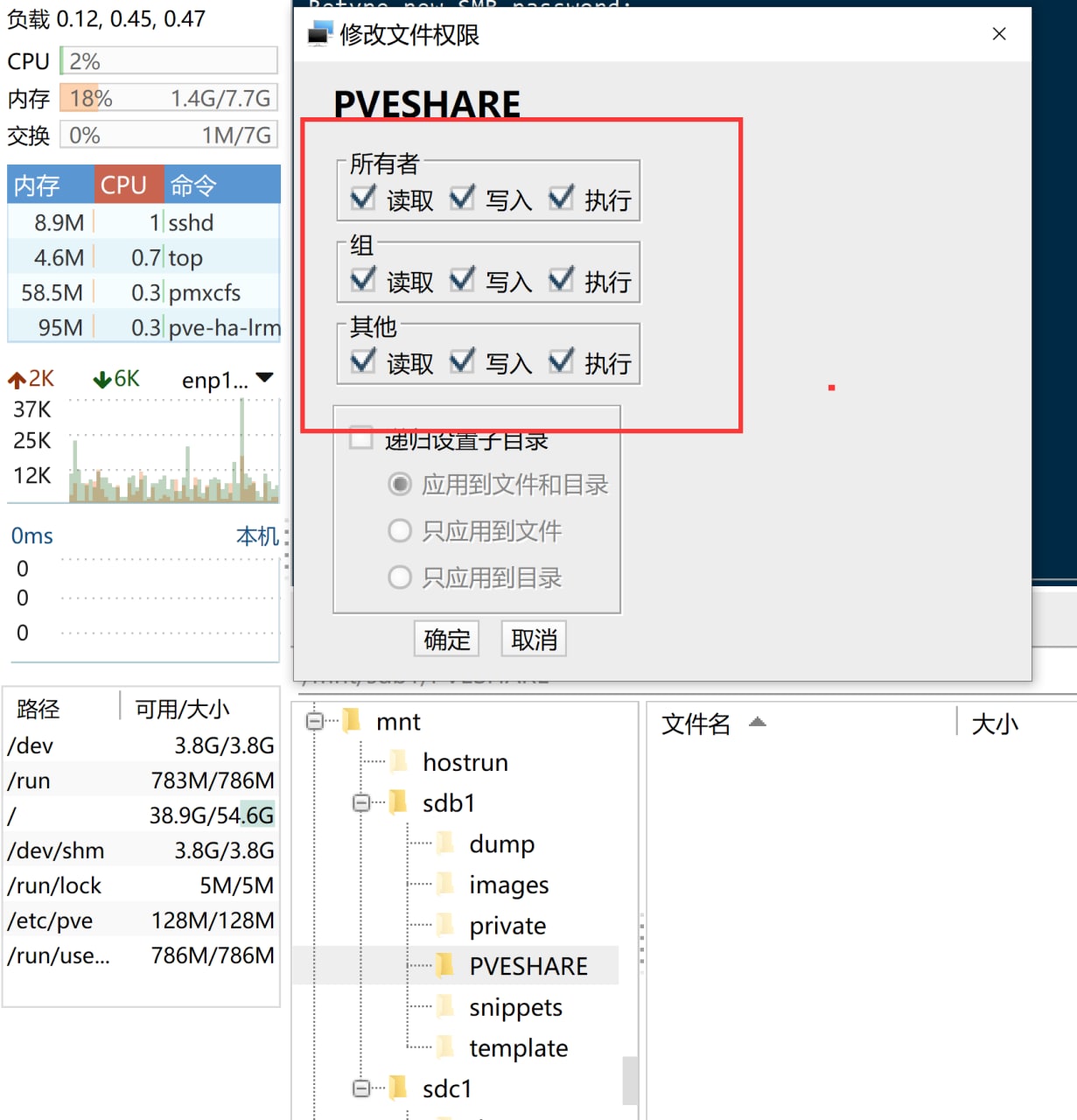Click the snippets folder icon

coord(444,1006)
